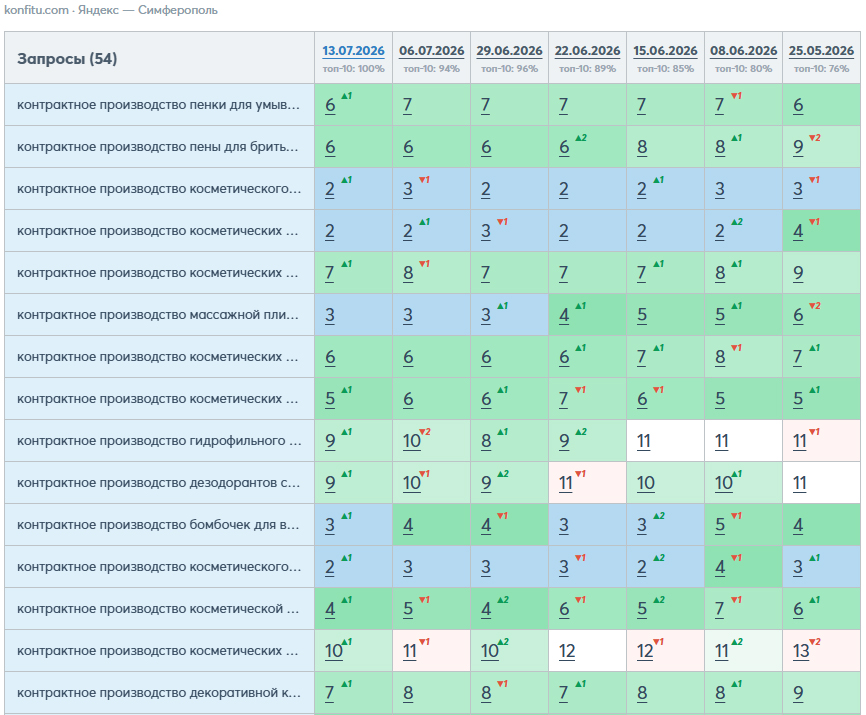Open position 8 for 'декоративной к' on 06.07.2026
This screenshot has width=866, height=715.
(408, 692)
